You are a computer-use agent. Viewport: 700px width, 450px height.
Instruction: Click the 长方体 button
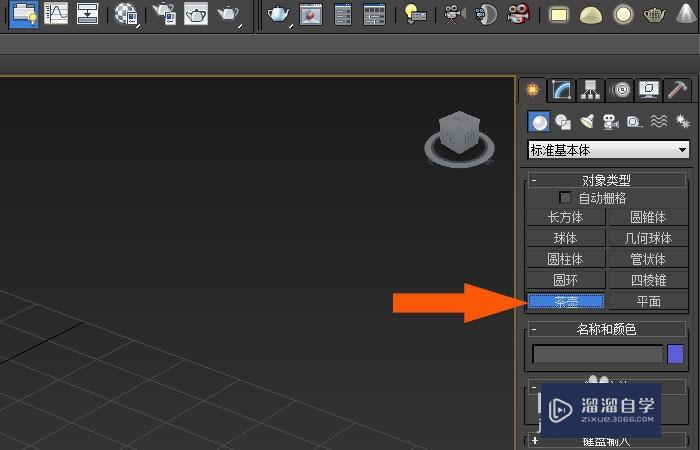pos(566,217)
